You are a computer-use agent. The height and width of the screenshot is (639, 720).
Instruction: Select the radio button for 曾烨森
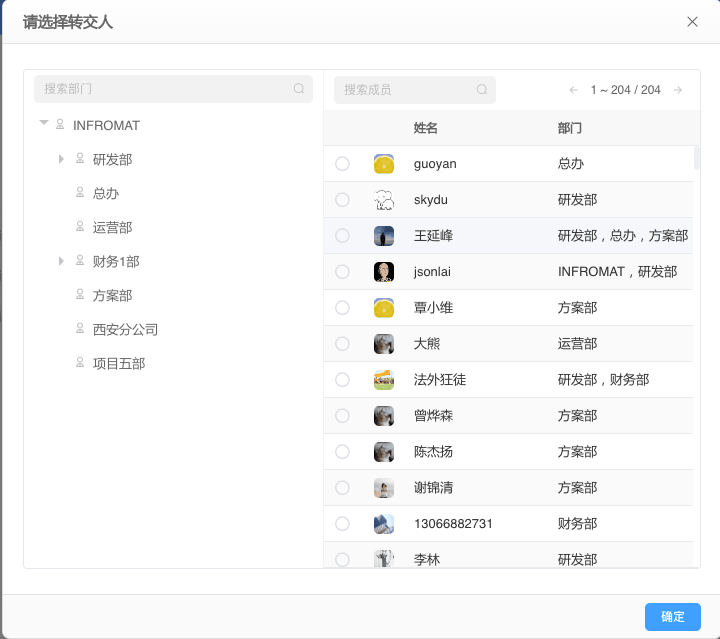[342, 416]
